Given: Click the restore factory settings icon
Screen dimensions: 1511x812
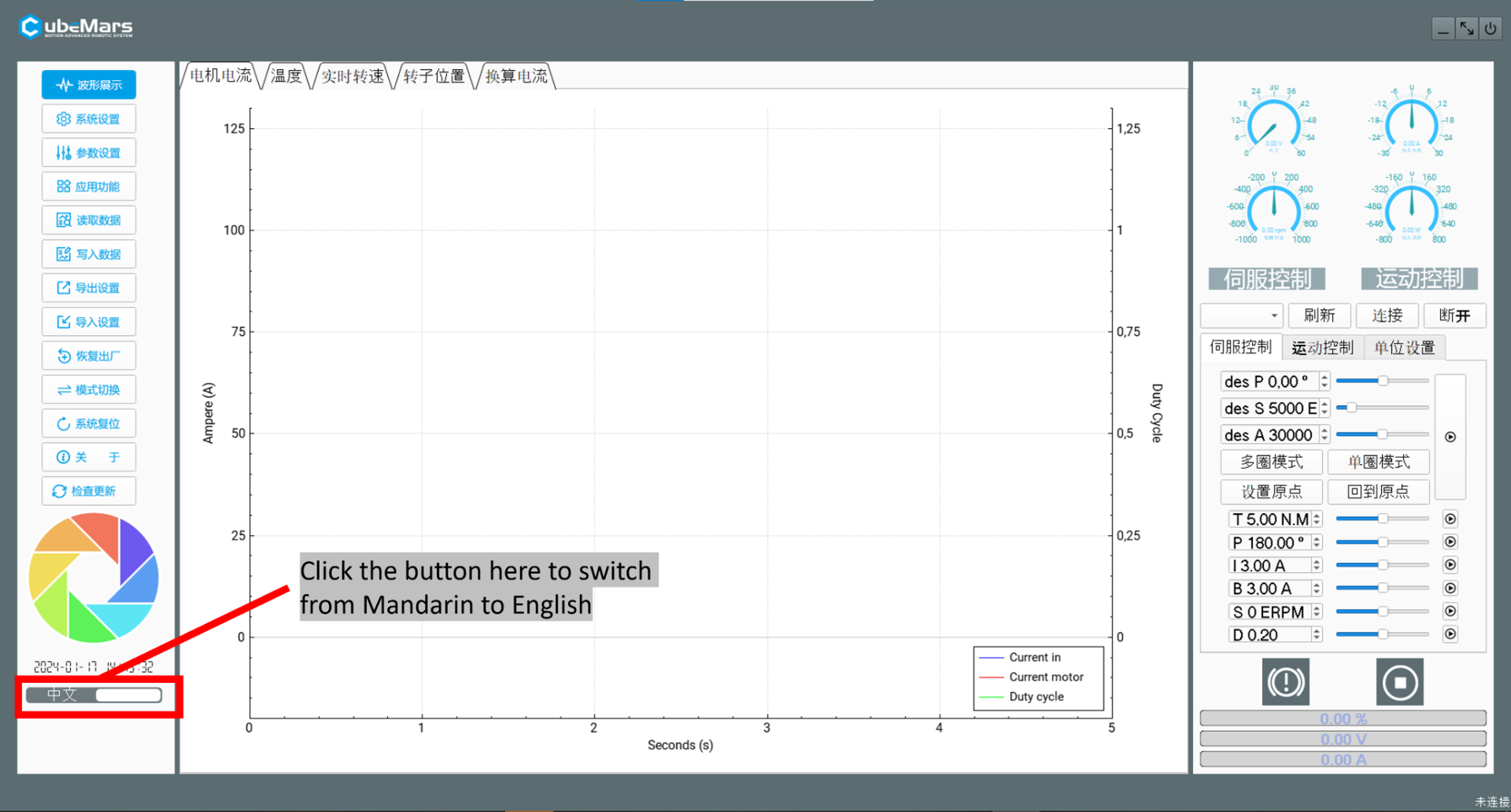Looking at the screenshot, I should tap(64, 356).
